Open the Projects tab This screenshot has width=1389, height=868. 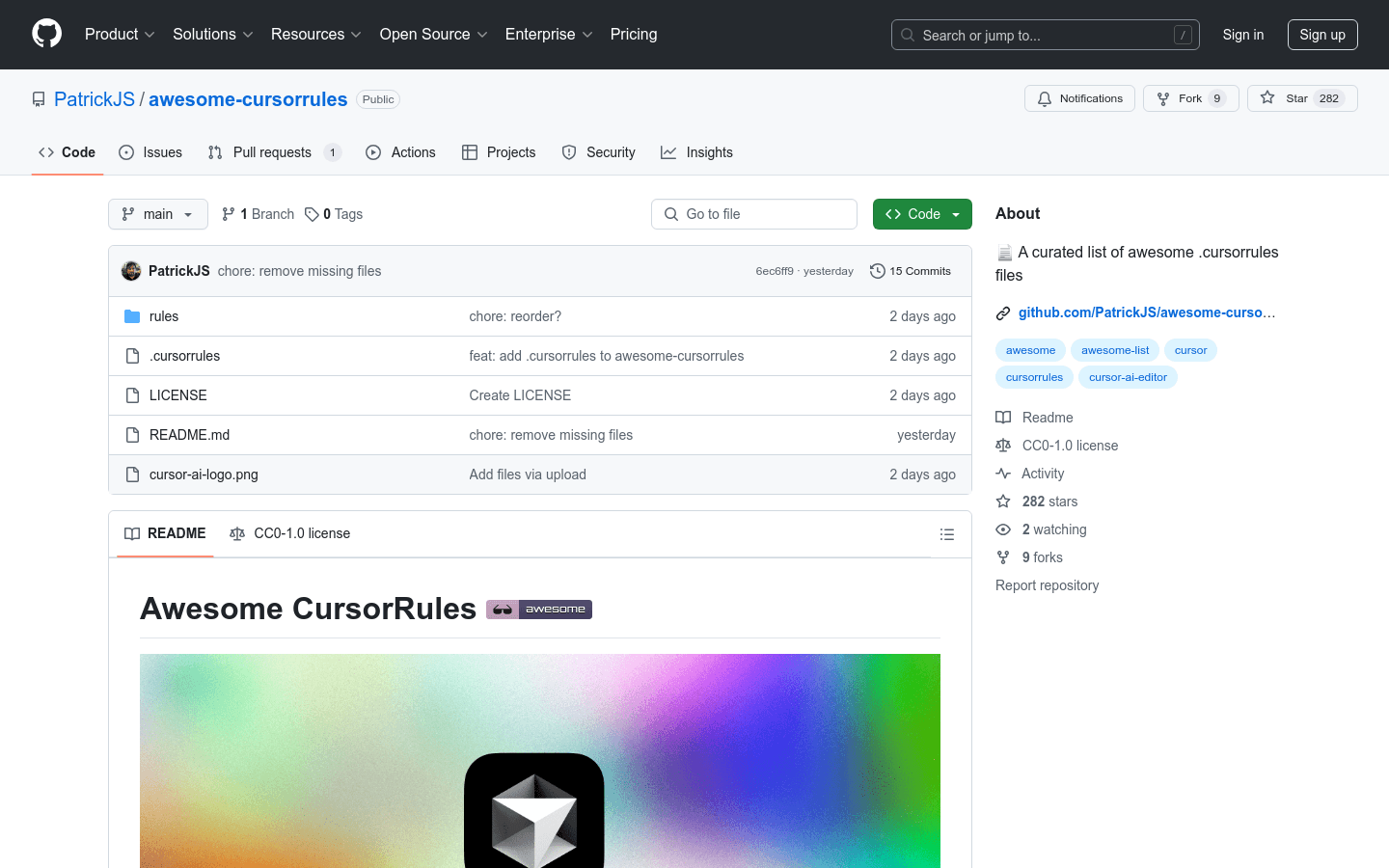499,152
